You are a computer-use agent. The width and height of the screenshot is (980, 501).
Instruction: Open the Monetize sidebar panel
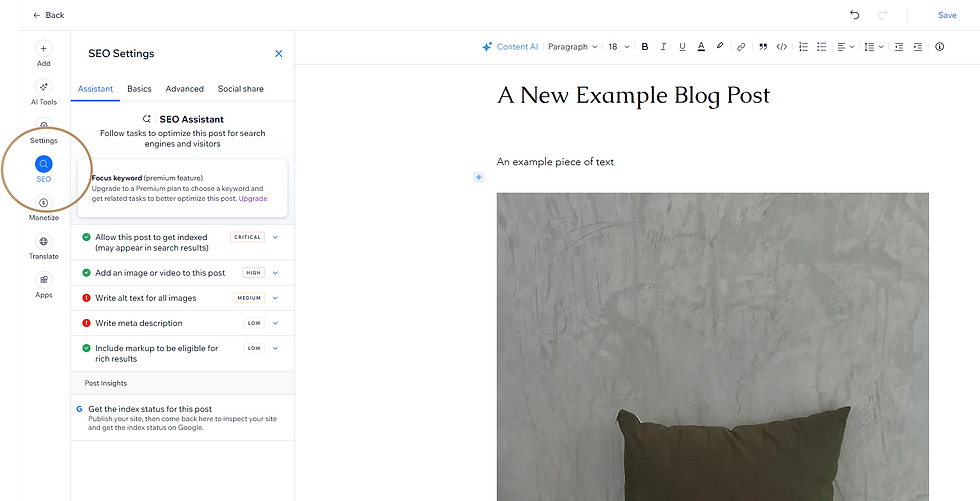(x=44, y=209)
